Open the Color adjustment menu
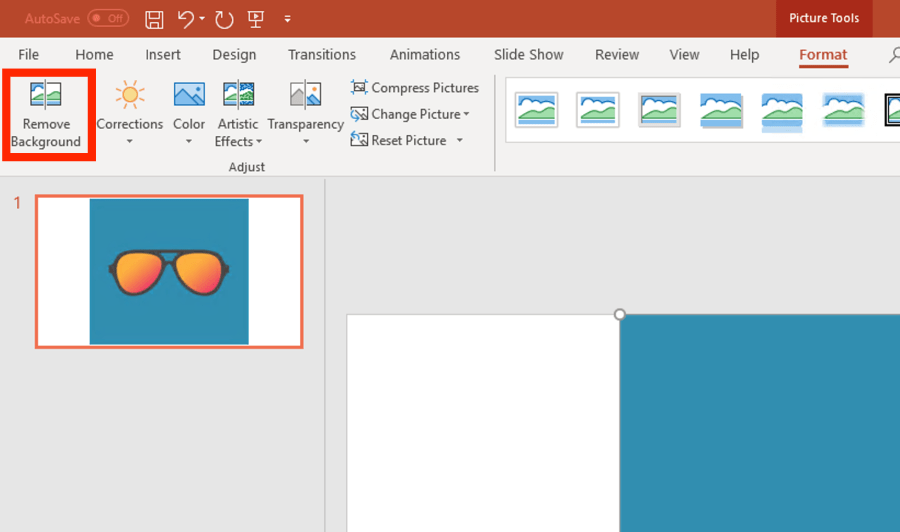 pyautogui.click(x=189, y=114)
